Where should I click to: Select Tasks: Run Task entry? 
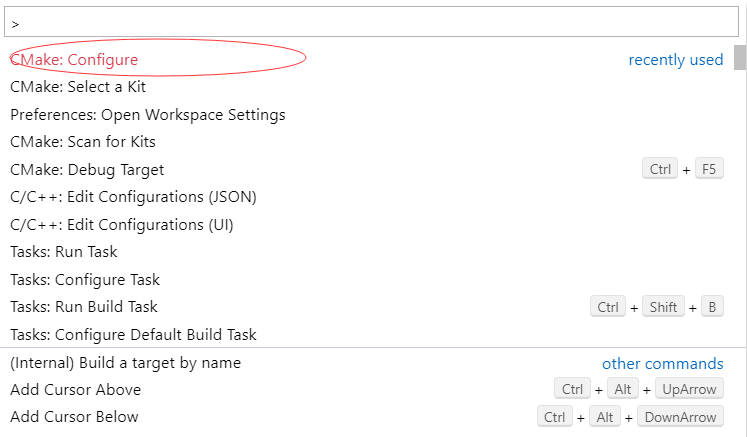[367, 252]
